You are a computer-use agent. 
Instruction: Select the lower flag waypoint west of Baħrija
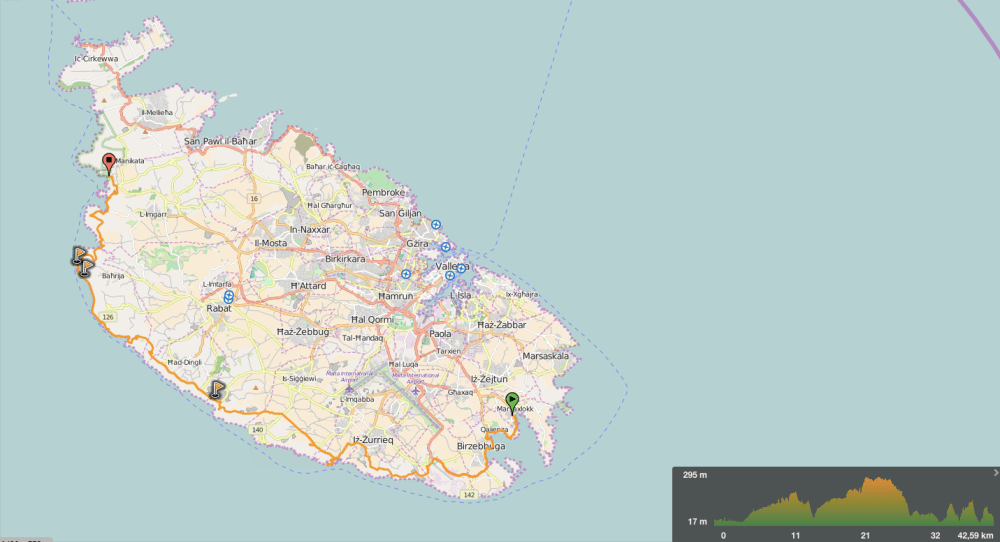[x=86, y=265]
